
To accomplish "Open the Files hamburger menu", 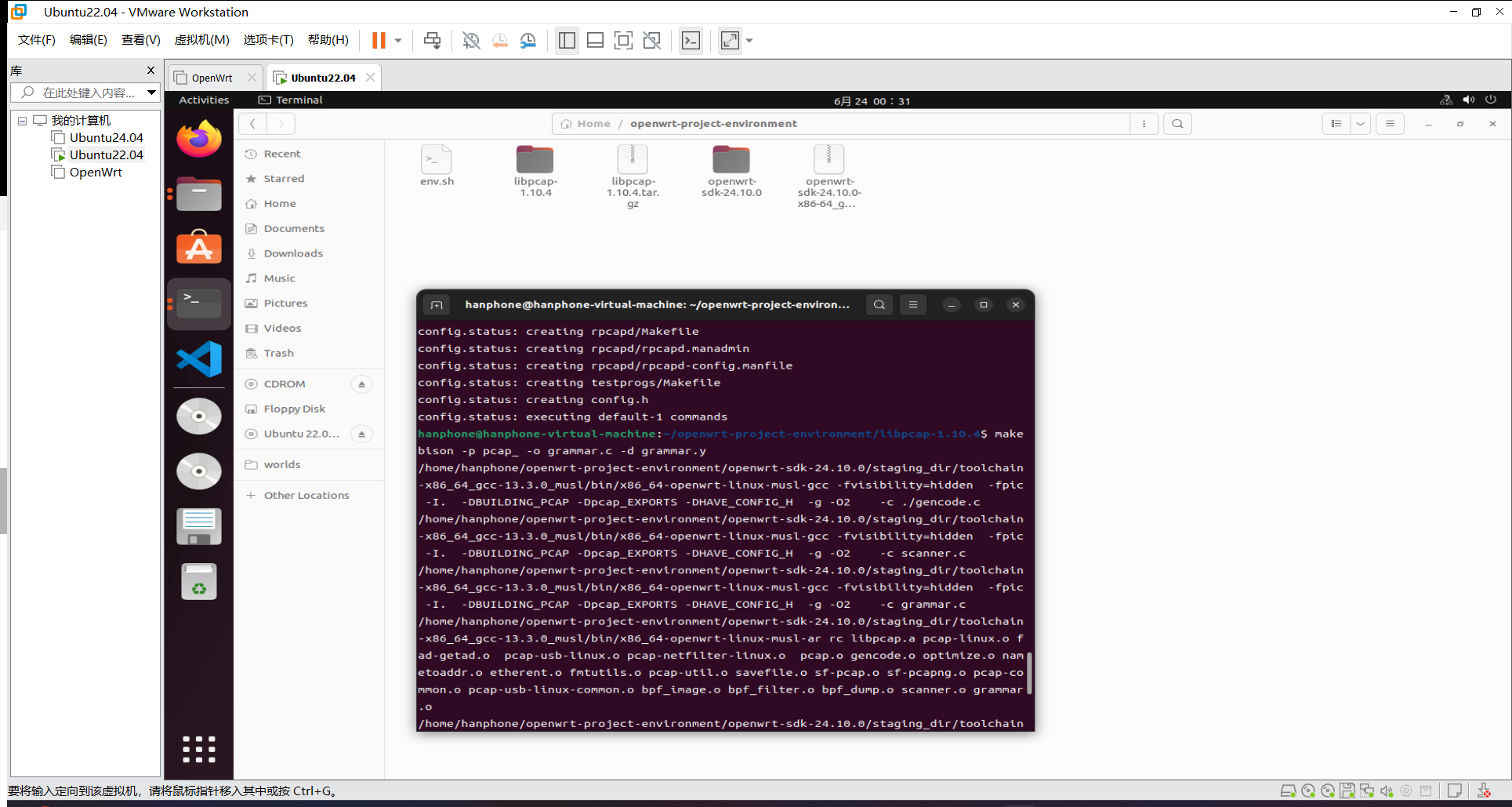I will pyautogui.click(x=1390, y=124).
